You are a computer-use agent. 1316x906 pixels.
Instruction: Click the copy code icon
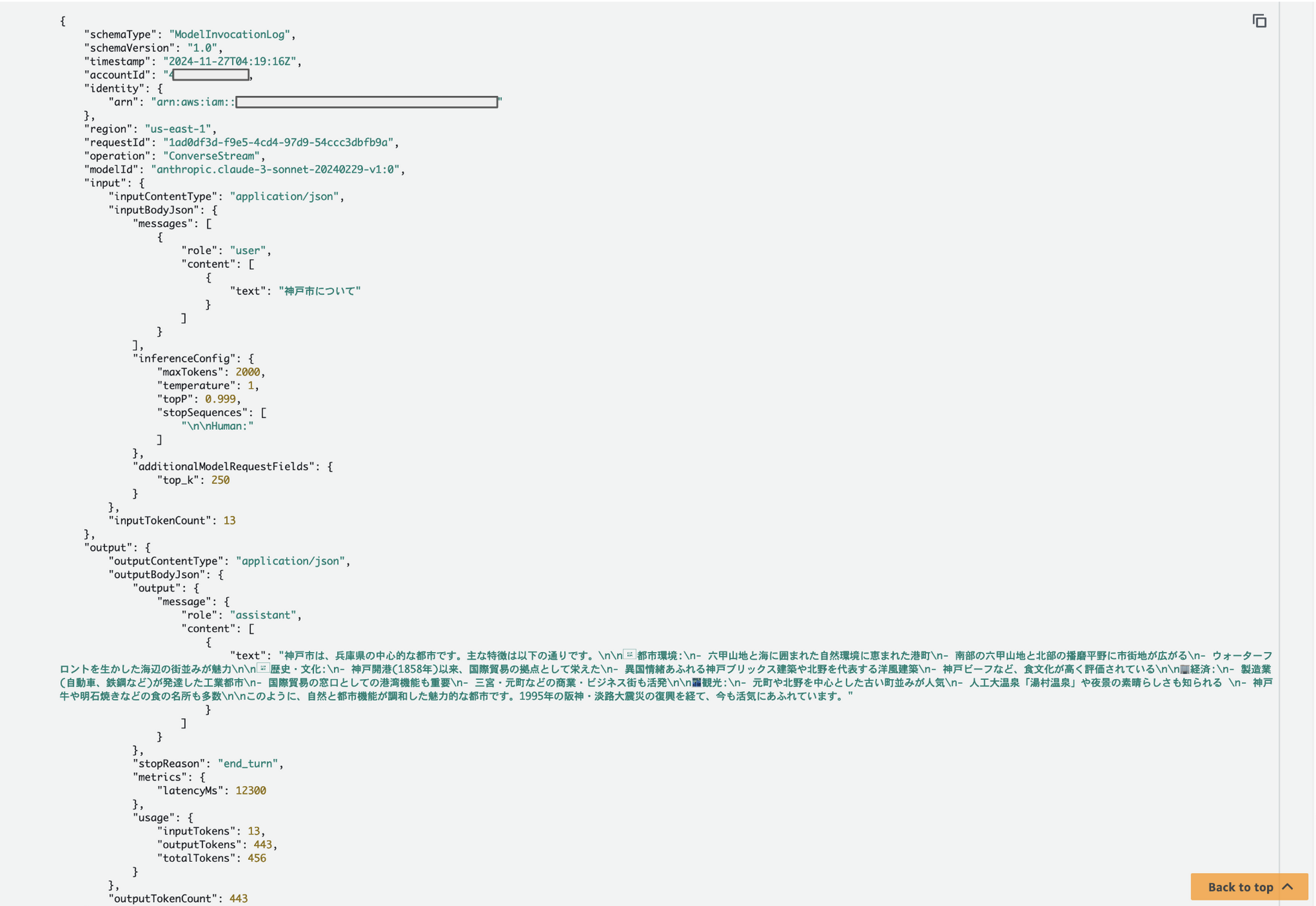[1259, 21]
